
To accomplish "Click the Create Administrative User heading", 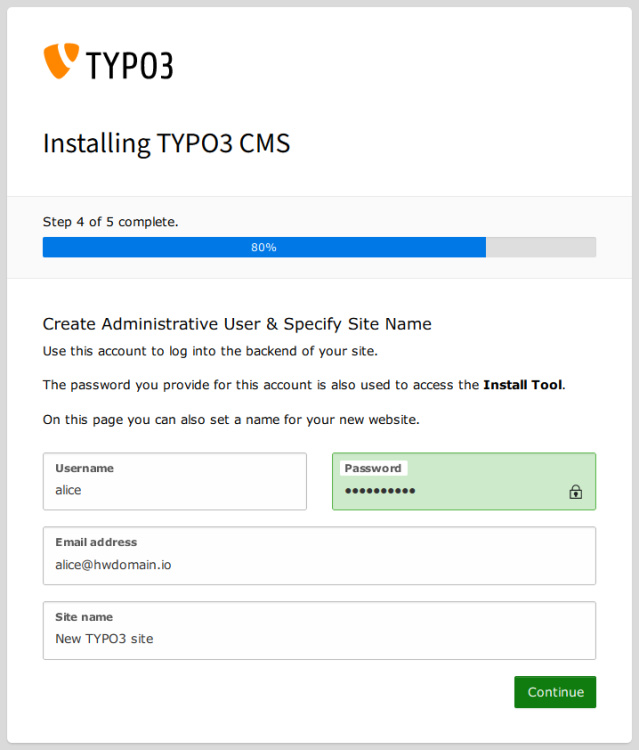I will [x=237, y=324].
